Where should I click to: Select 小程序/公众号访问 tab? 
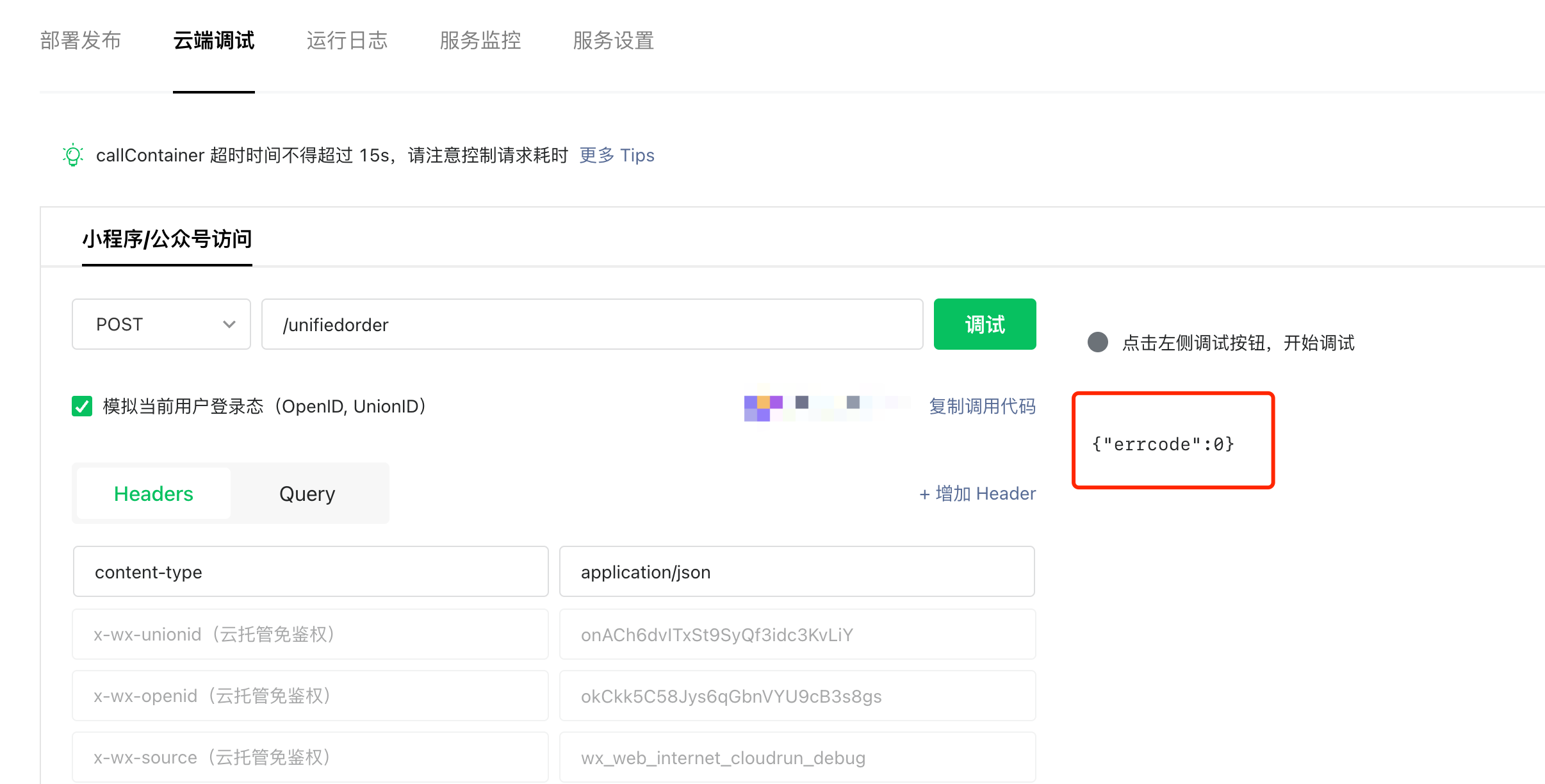[x=167, y=239]
